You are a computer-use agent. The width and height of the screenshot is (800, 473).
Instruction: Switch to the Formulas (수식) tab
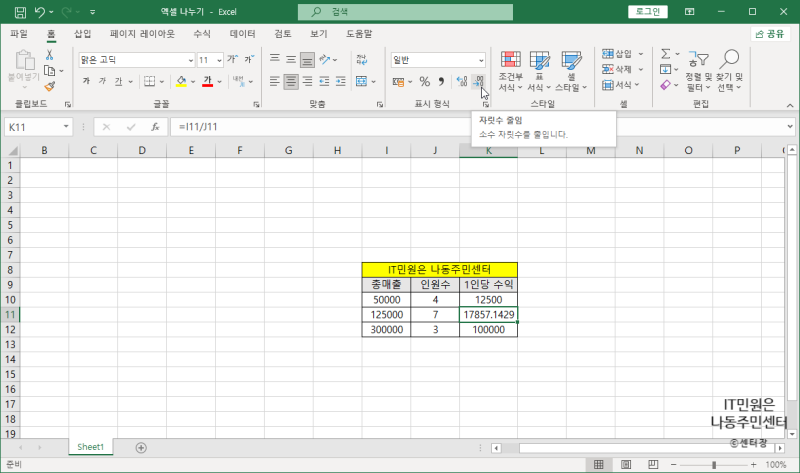(x=202, y=34)
